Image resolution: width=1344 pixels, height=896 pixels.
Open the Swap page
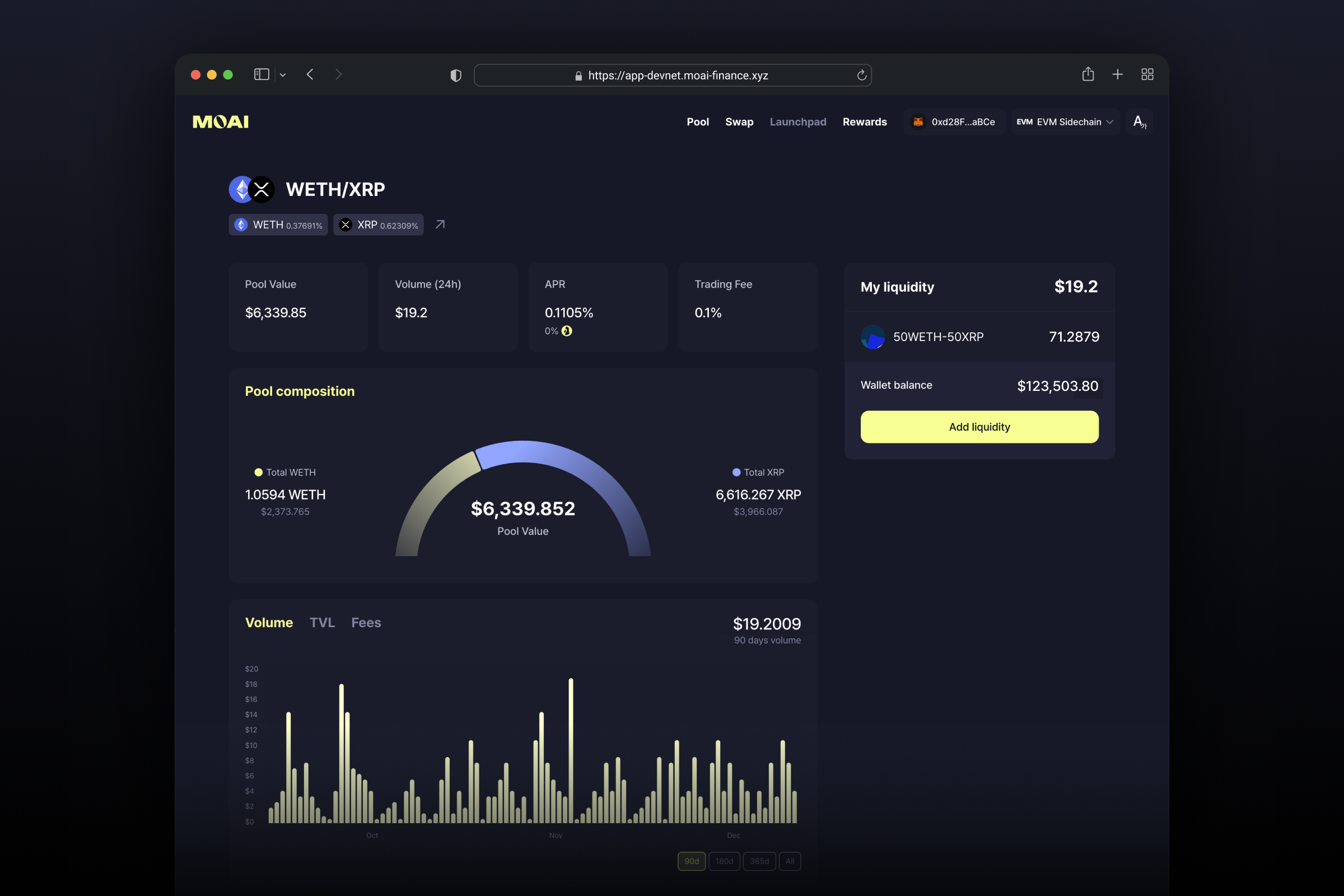pos(739,122)
